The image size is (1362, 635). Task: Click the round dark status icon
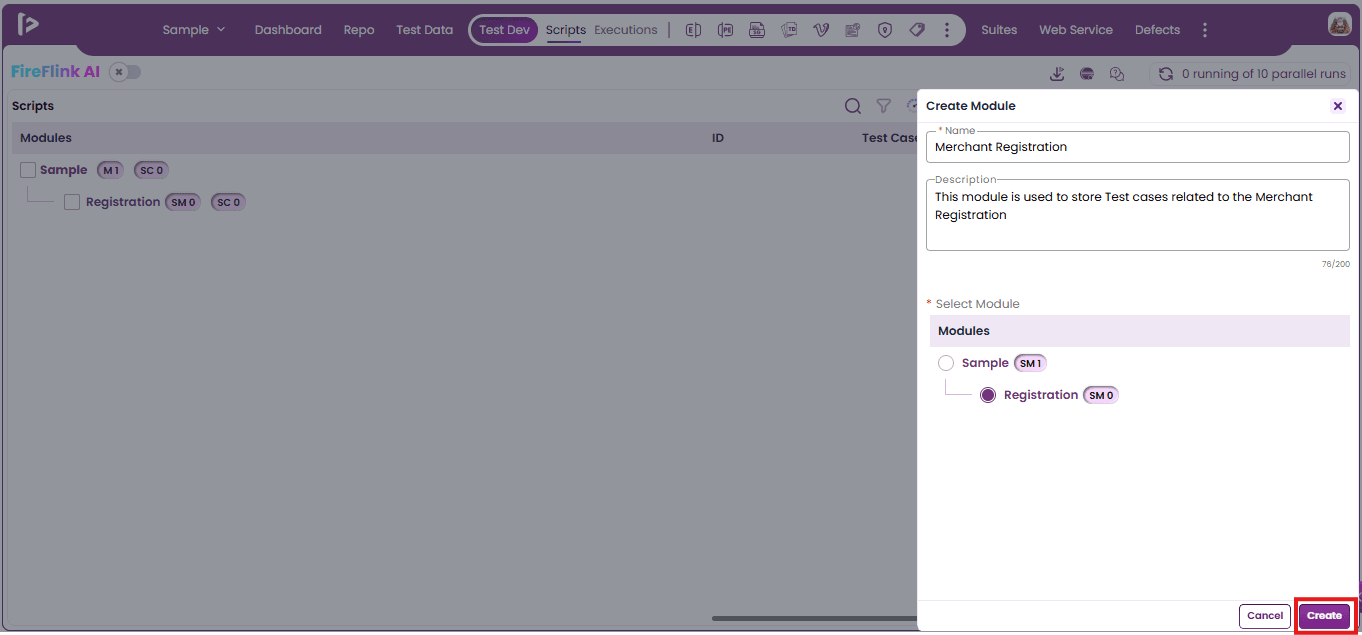click(1087, 74)
